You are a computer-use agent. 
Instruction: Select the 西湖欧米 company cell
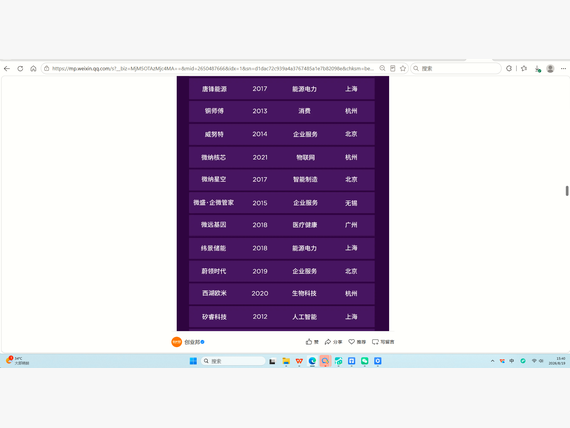click(214, 293)
